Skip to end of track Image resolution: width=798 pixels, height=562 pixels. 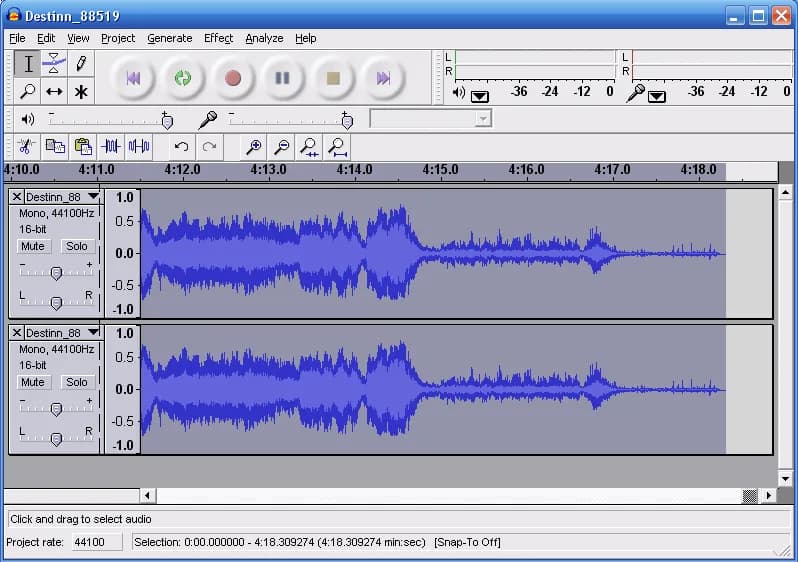383,78
